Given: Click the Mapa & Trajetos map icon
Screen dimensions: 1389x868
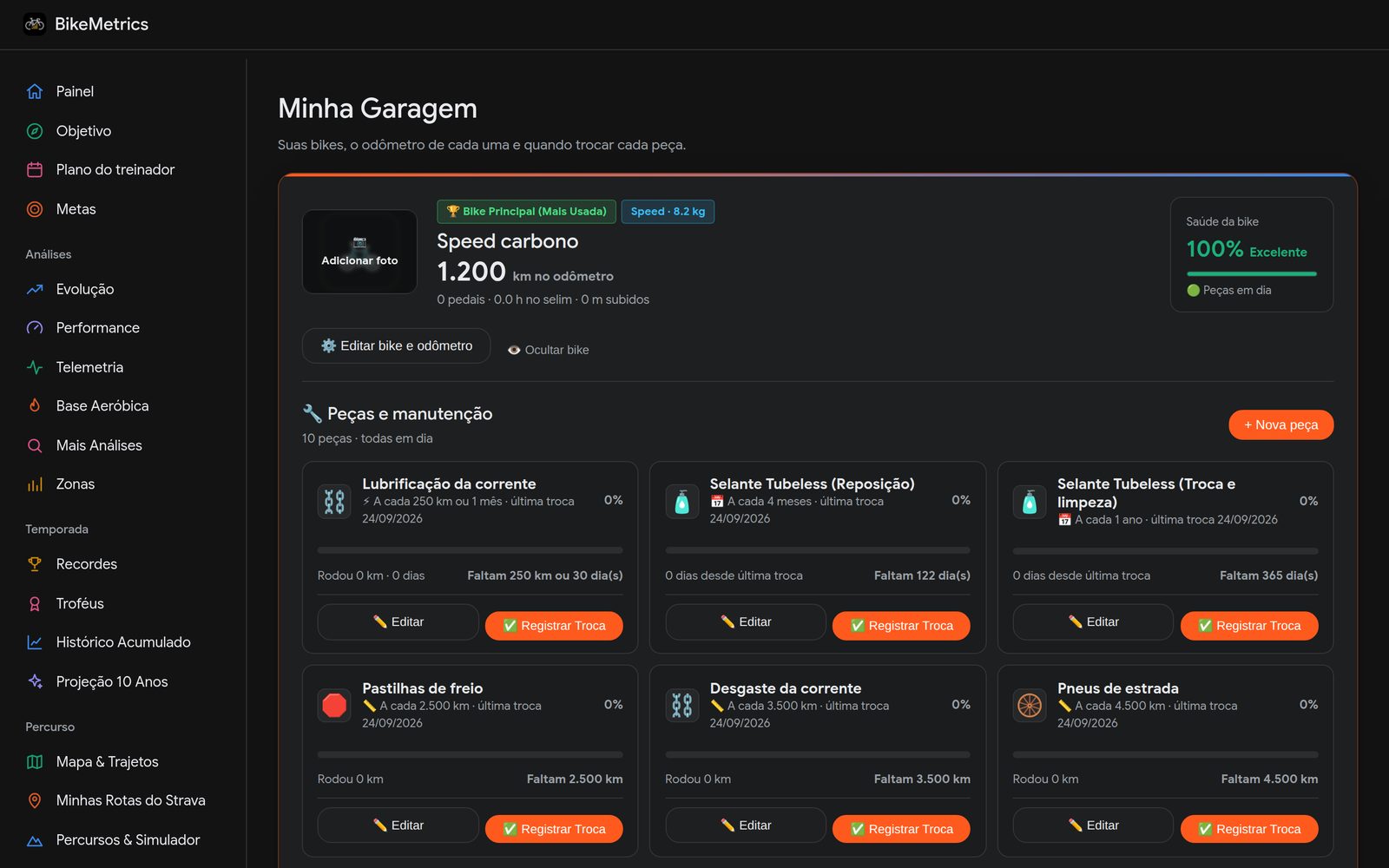Looking at the screenshot, I should pyautogui.click(x=35, y=762).
